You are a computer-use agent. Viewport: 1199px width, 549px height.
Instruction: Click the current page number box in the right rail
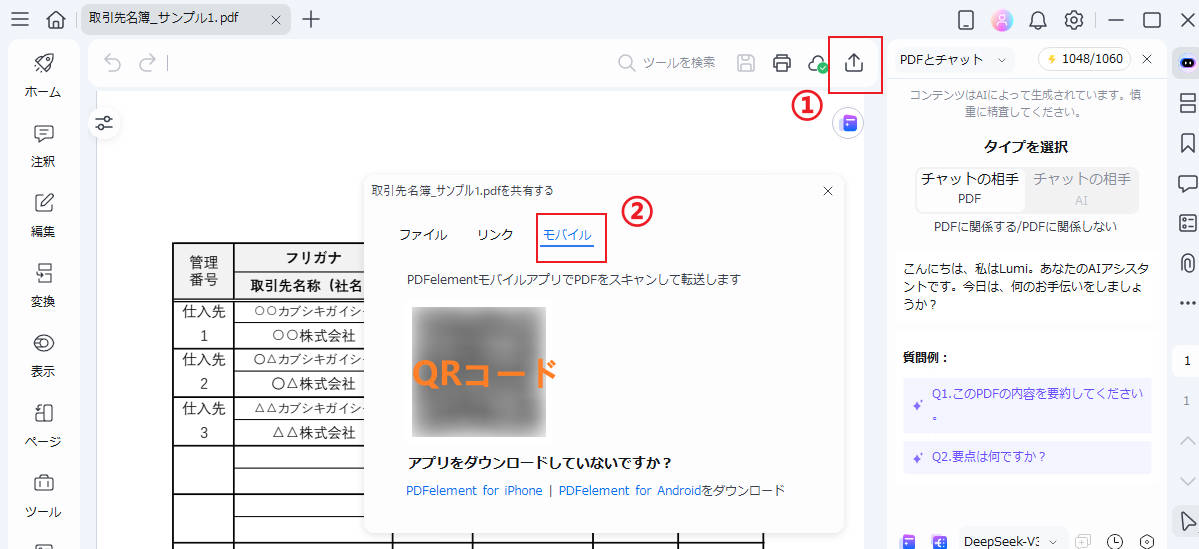(x=1187, y=361)
